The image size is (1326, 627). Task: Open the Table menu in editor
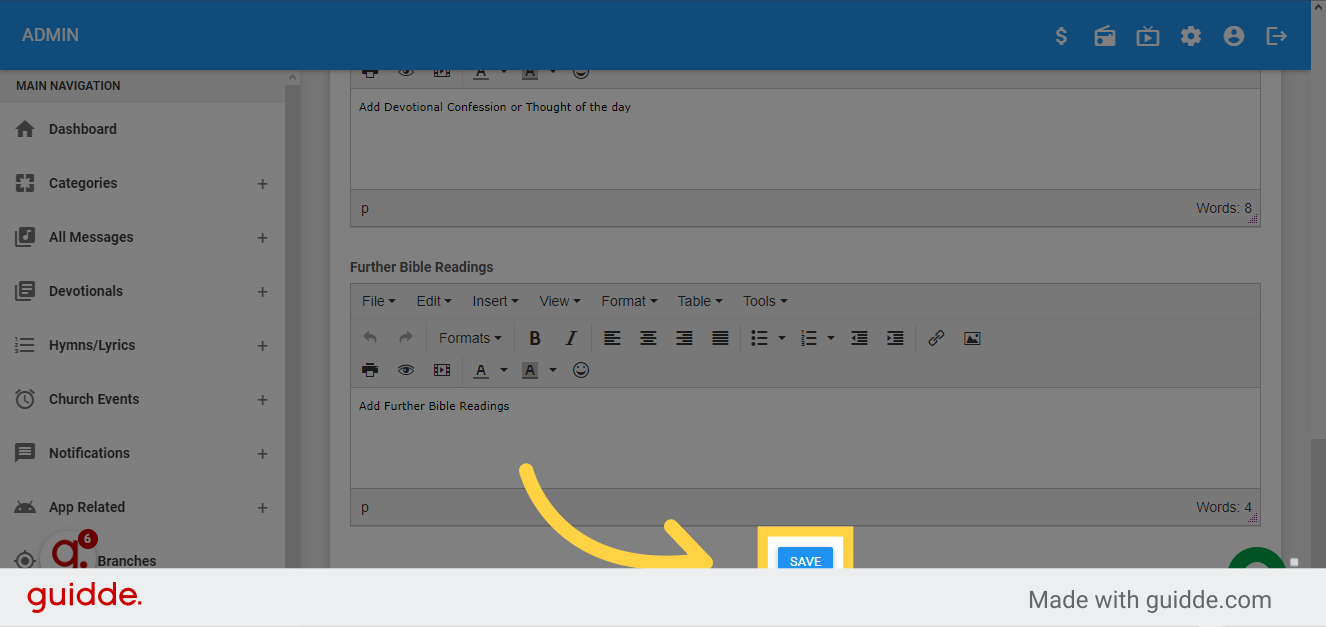tap(699, 301)
